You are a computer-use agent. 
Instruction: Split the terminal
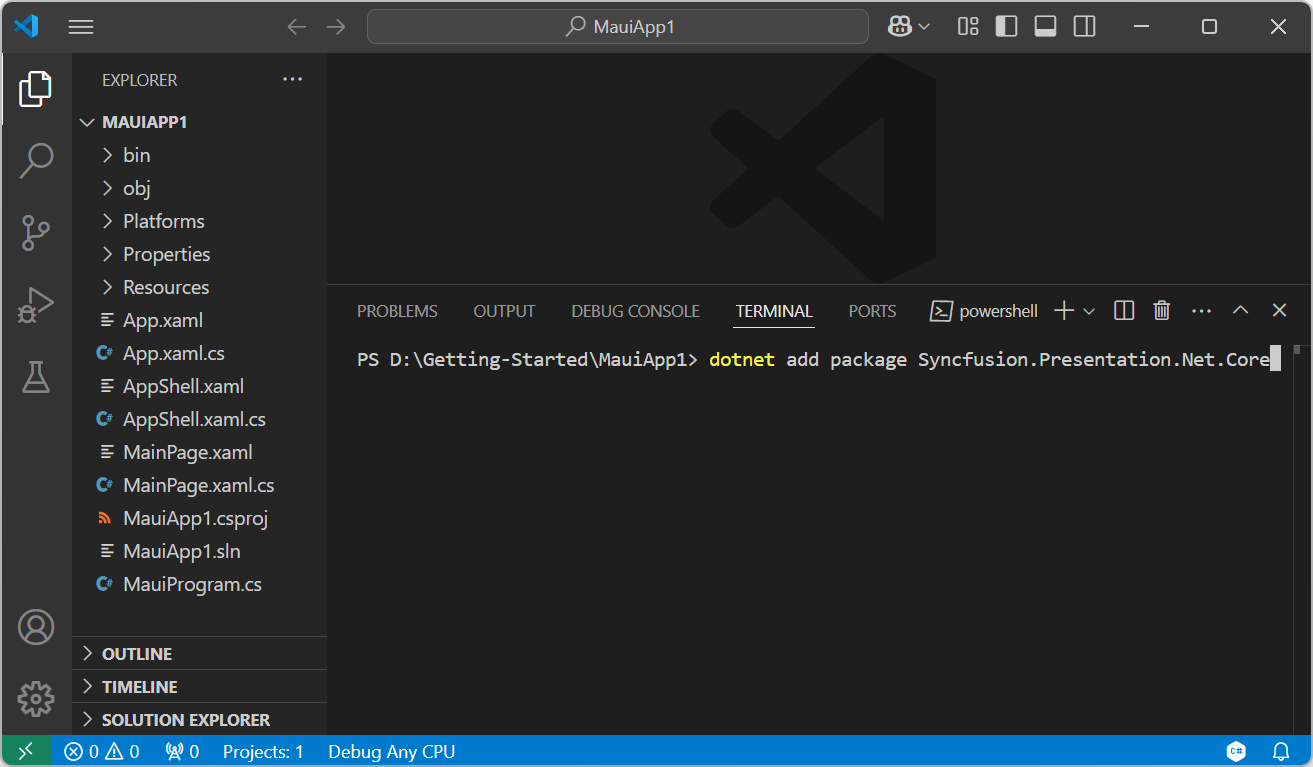(x=1124, y=311)
